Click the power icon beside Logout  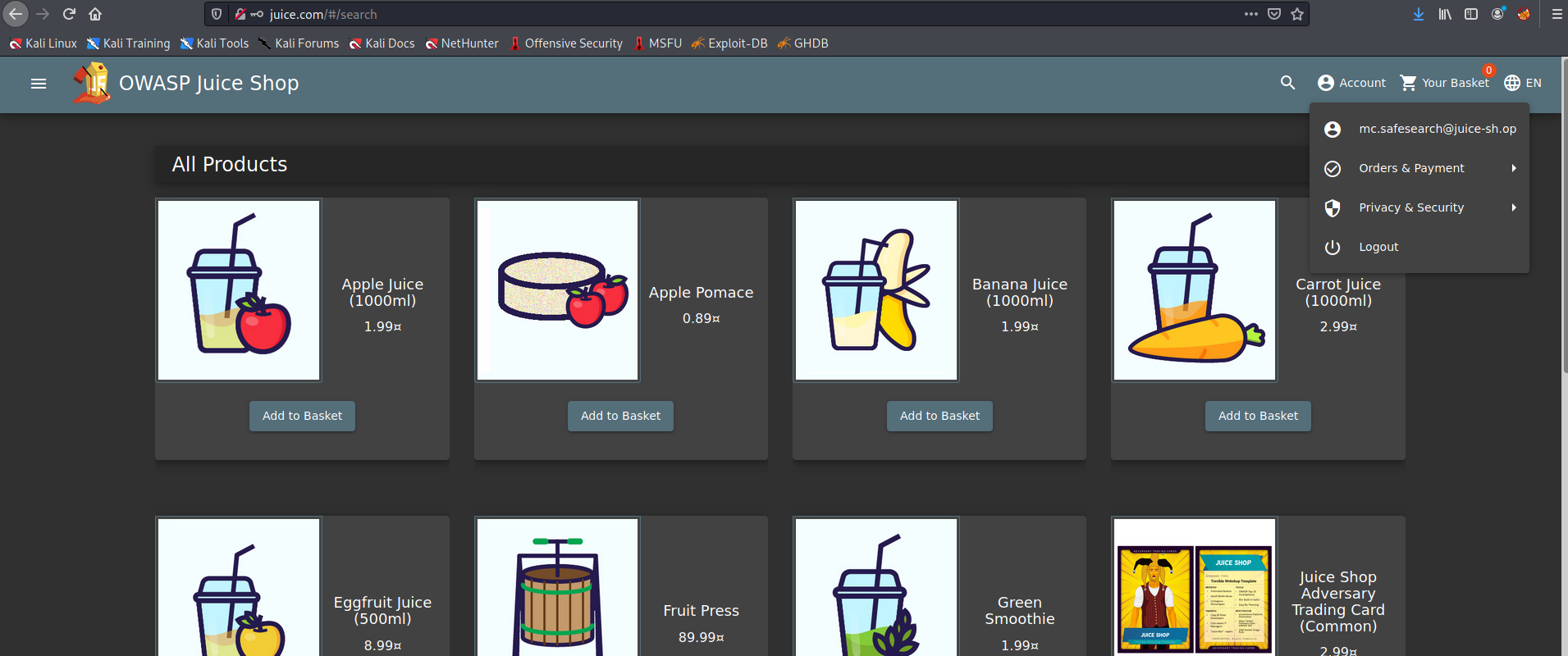[1333, 247]
